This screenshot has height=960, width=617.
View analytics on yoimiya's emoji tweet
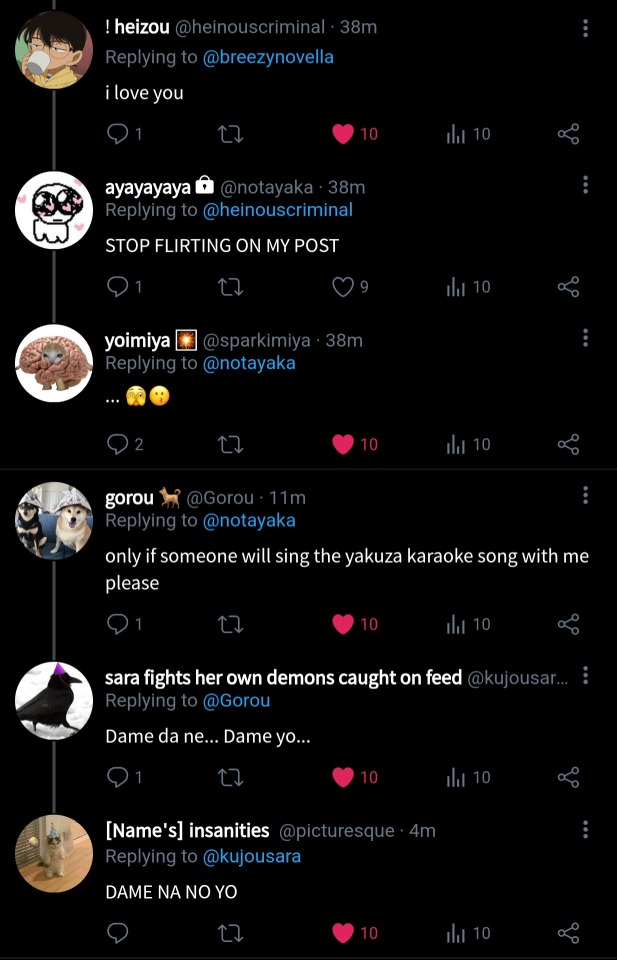468,444
